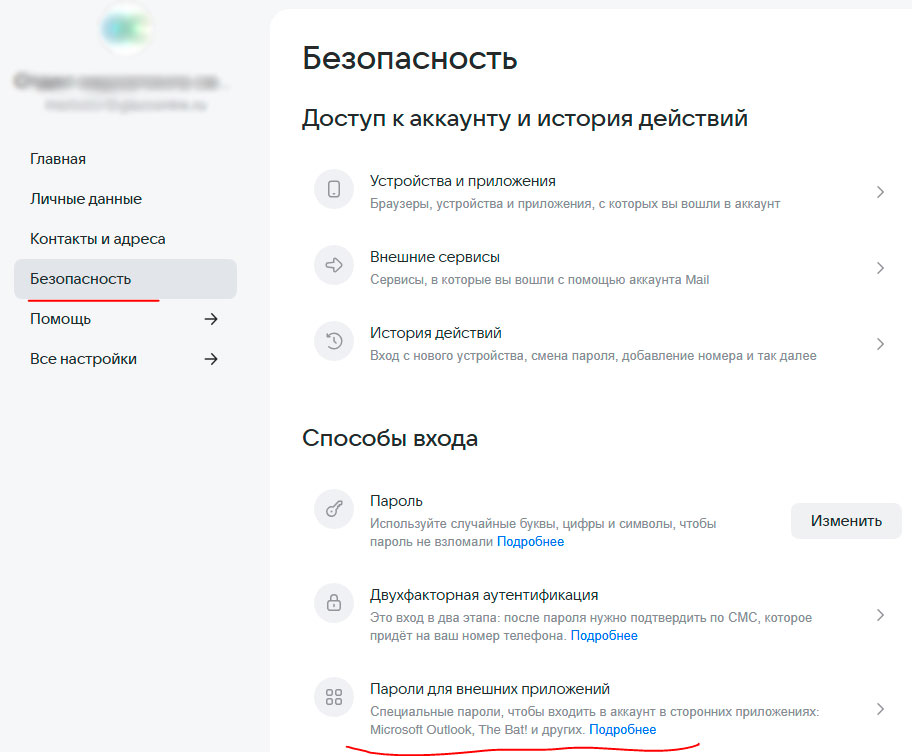This screenshot has height=756, width=912.
Task: Open Личные данные in the sidebar
Action: tap(86, 199)
